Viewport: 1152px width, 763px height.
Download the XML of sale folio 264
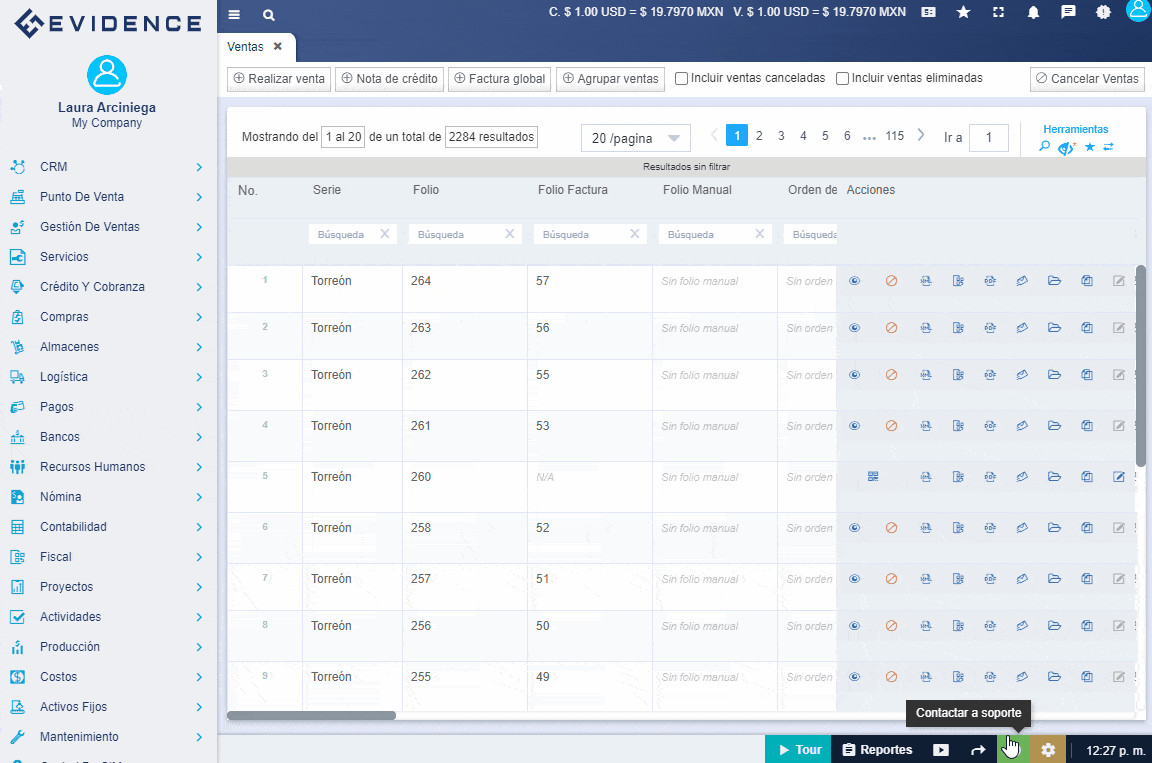[925, 281]
